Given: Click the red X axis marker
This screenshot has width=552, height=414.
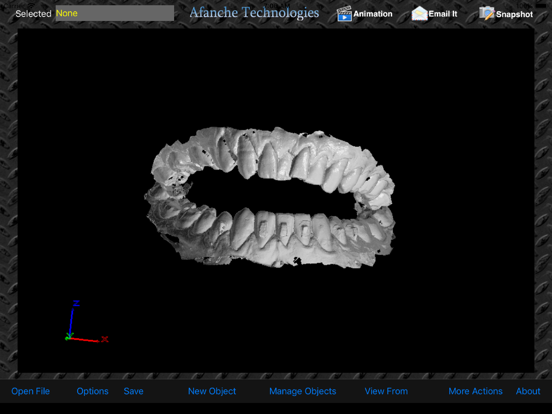Looking at the screenshot, I should click(x=105, y=339).
